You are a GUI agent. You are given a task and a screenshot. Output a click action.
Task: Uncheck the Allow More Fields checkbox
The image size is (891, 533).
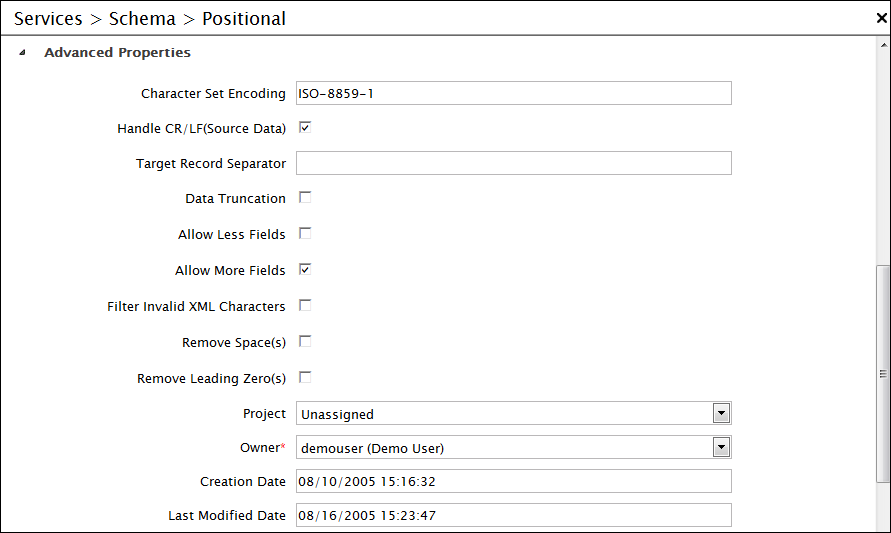(305, 270)
